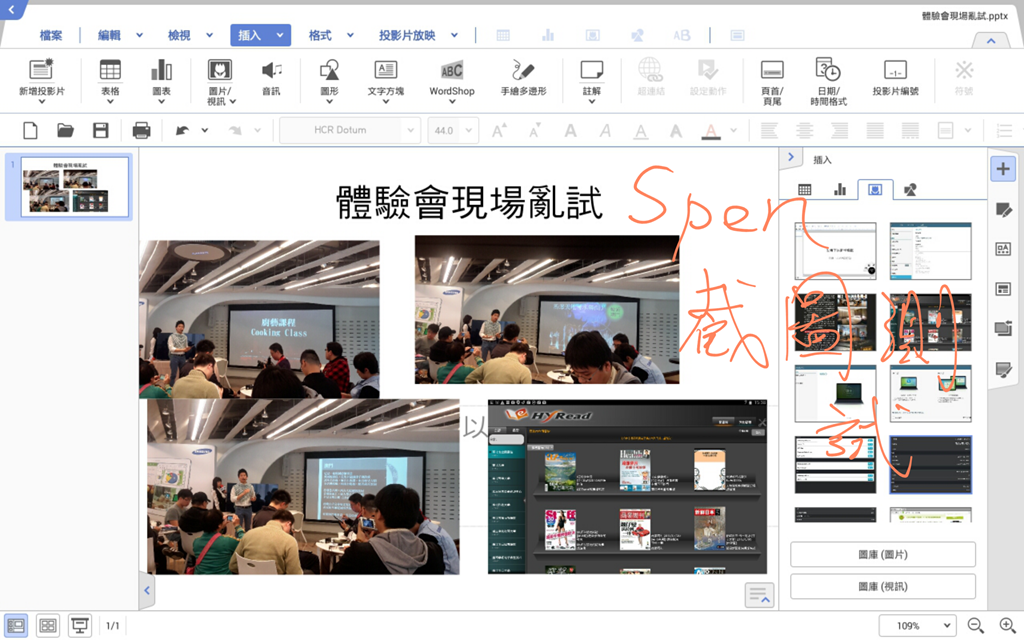The image size is (1024, 640).
Task: Expand the 圖片/視訊 picture and video dropdown
Action: [x=232, y=101]
